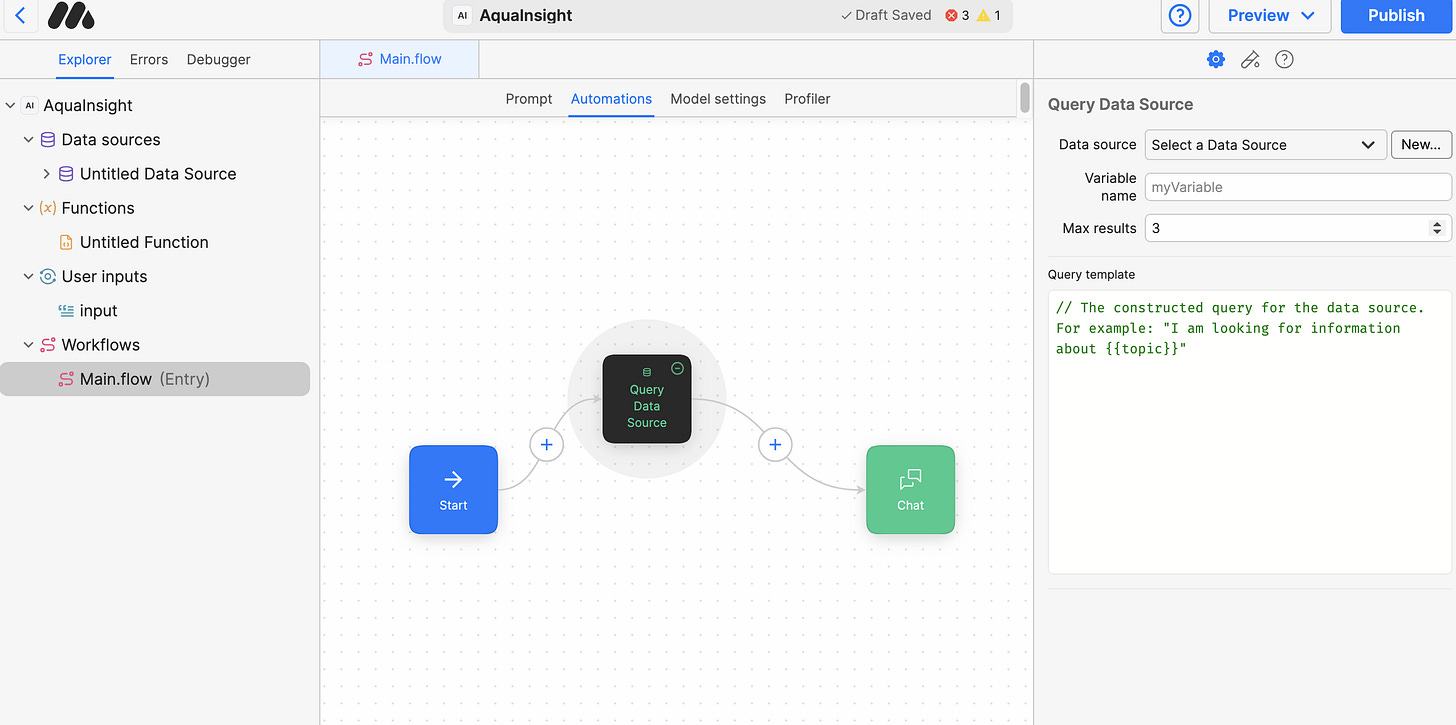Expand the Untitled Data Source tree item
Screen dimensions: 1456x725
45,173
